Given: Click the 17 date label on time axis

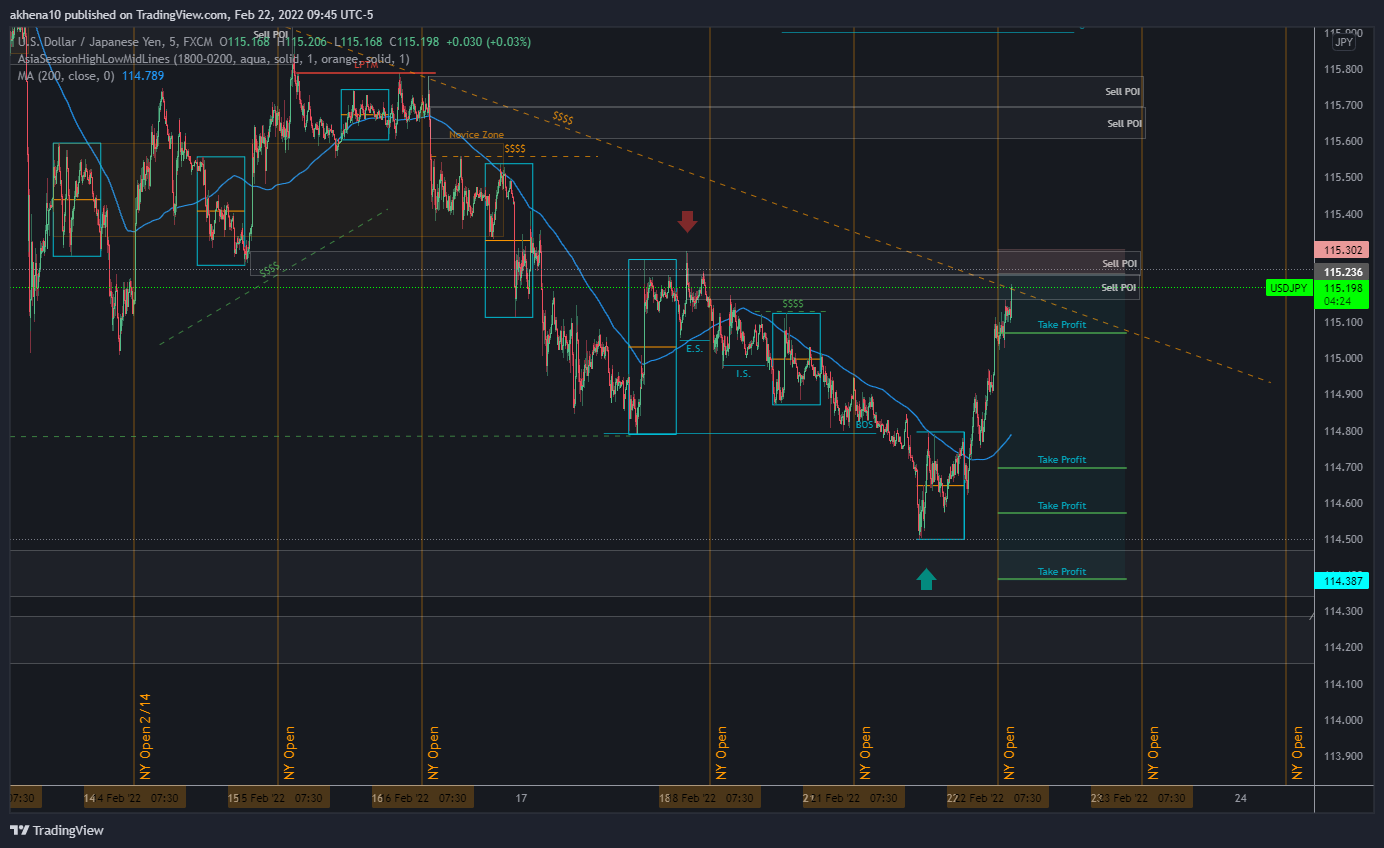Looking at the screenshot, I should pos(520,798).
